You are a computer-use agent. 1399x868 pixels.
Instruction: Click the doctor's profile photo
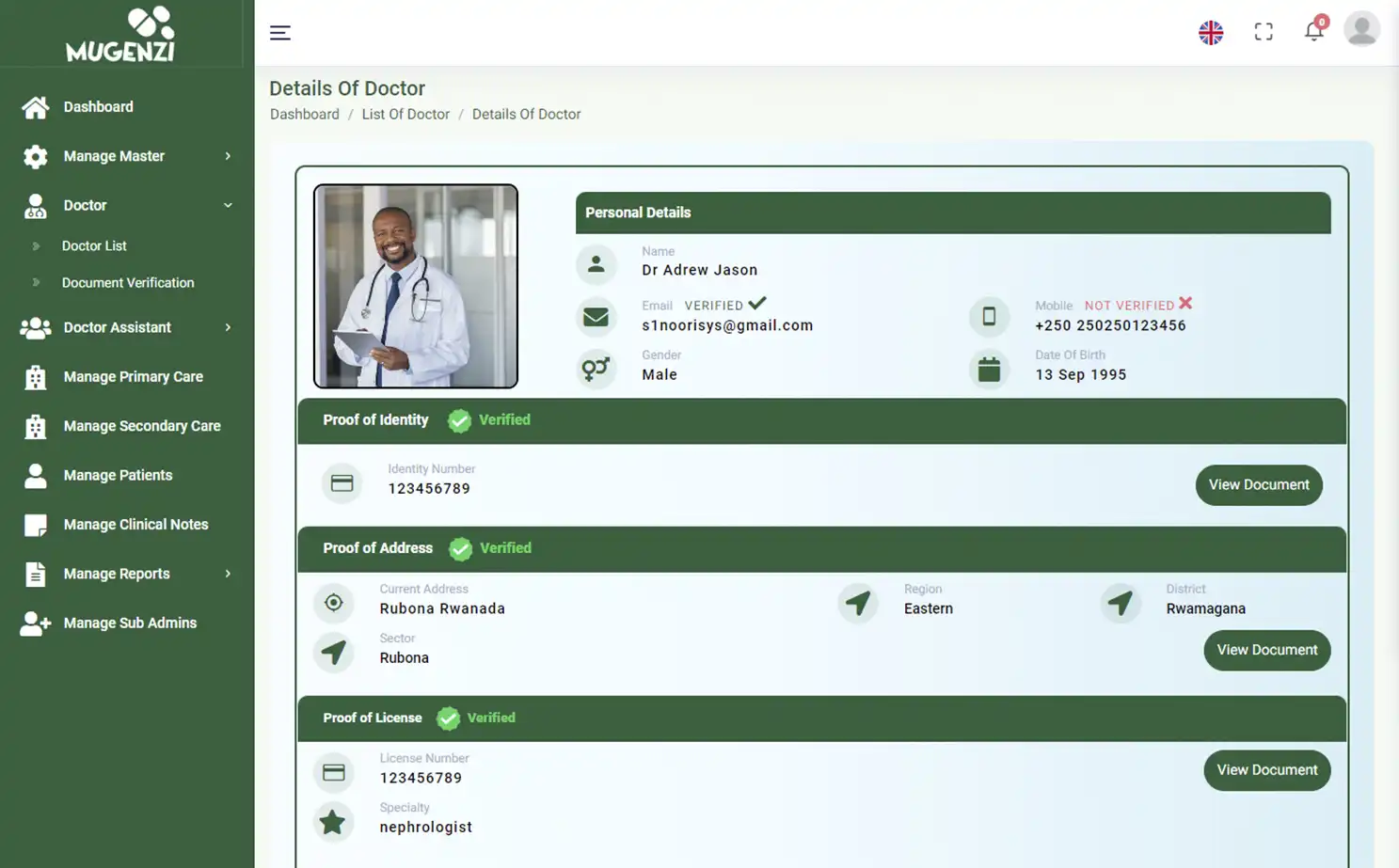(x=415, y=285)
